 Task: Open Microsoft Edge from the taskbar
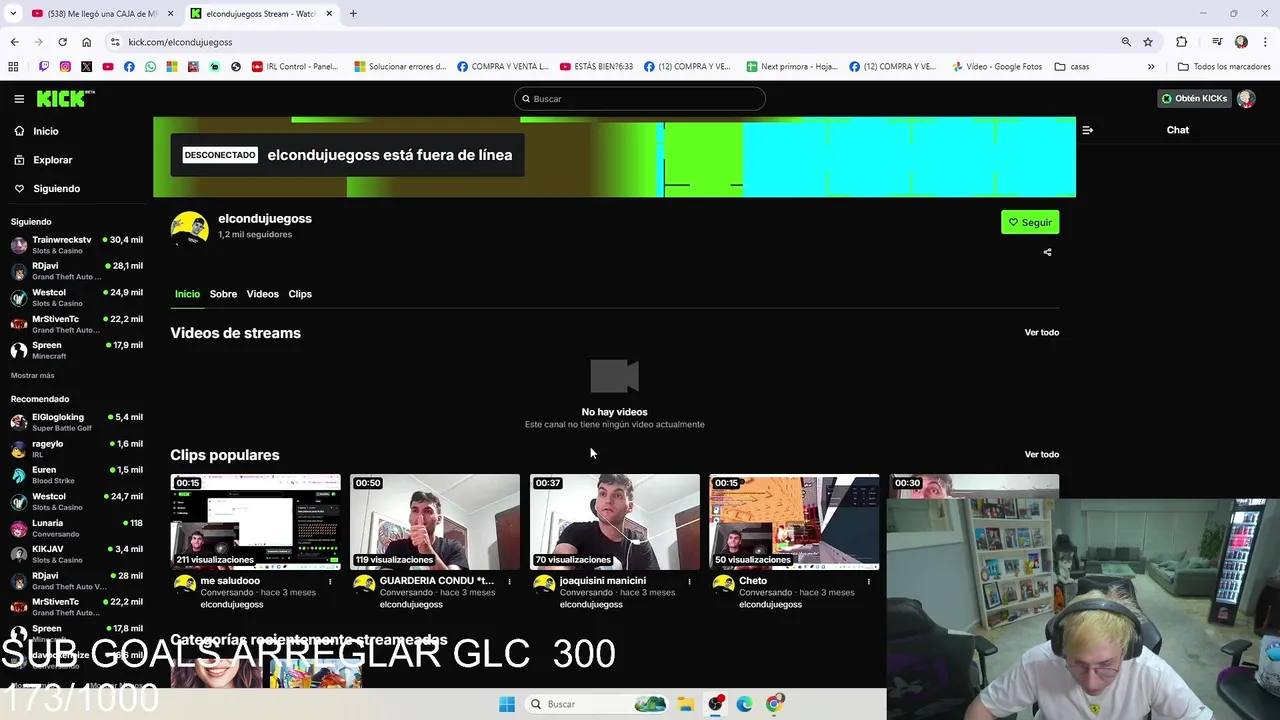pyautogui.click(x=744, y=704)
